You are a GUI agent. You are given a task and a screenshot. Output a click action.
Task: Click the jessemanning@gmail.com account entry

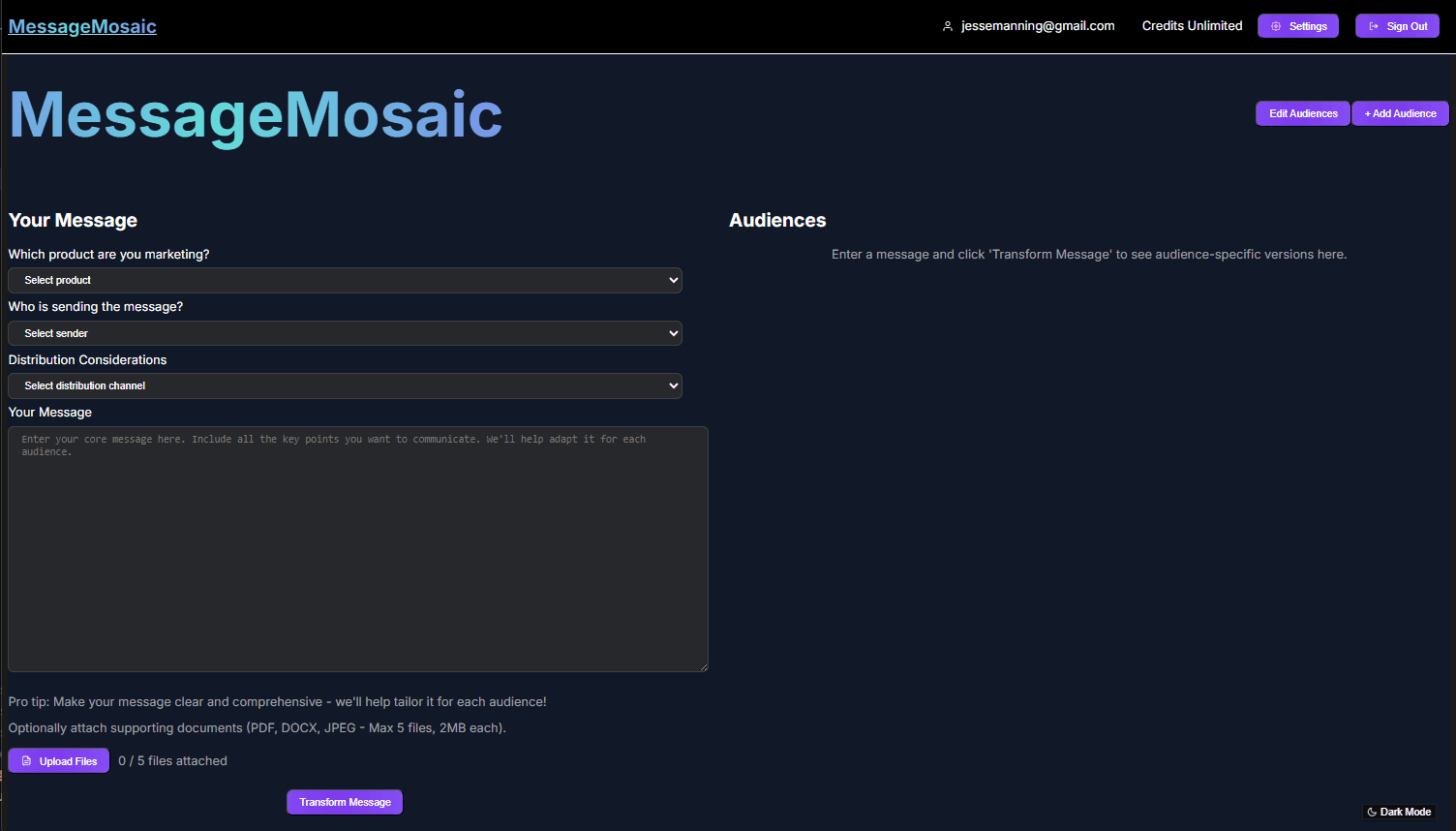pos(1036,26)
